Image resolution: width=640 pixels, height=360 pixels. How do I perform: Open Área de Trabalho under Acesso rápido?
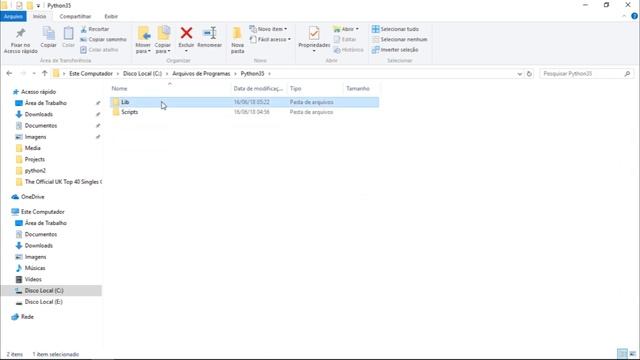tap(45, 103)
